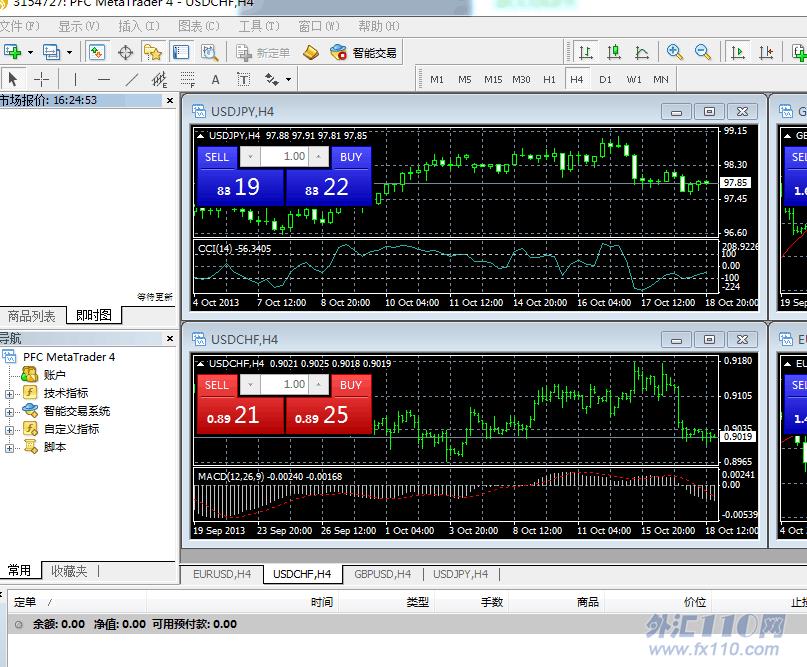The width and height of the screenshot is (807, 667).
Task: Select the text A tool
Action: (x=216, y=79)
